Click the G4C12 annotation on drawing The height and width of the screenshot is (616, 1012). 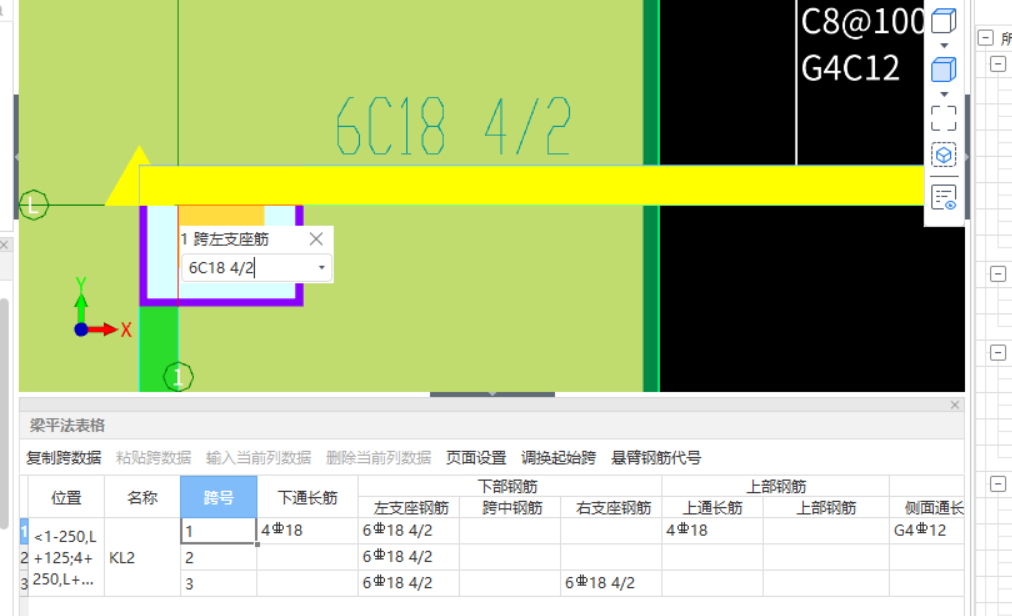point(850,68)
